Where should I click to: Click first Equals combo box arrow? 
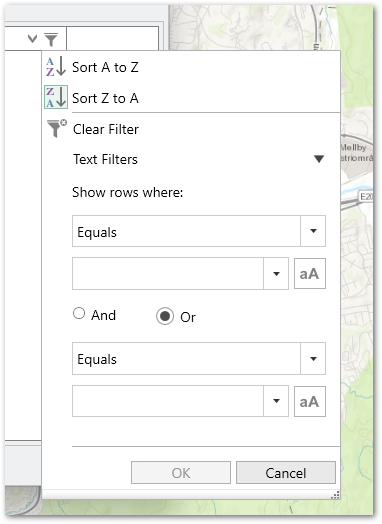(x=313, y=231)
